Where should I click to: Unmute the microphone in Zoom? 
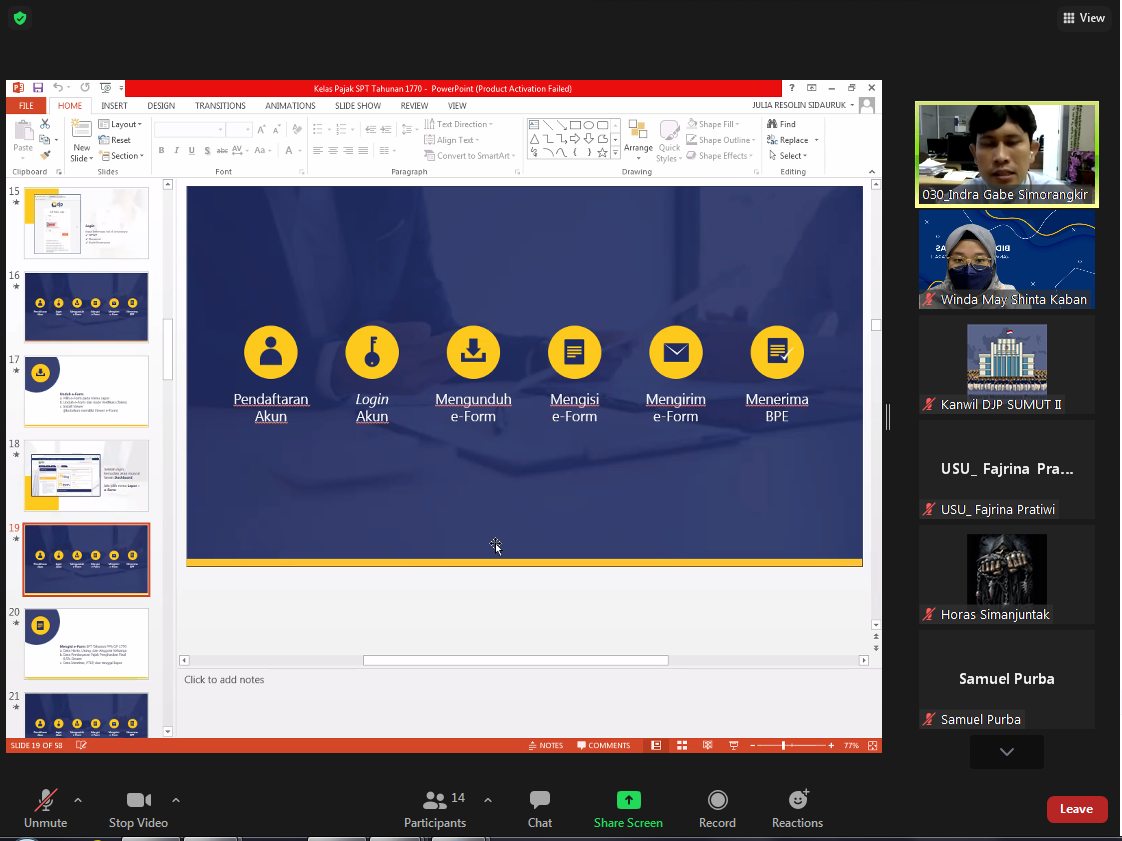coord(45,801)
